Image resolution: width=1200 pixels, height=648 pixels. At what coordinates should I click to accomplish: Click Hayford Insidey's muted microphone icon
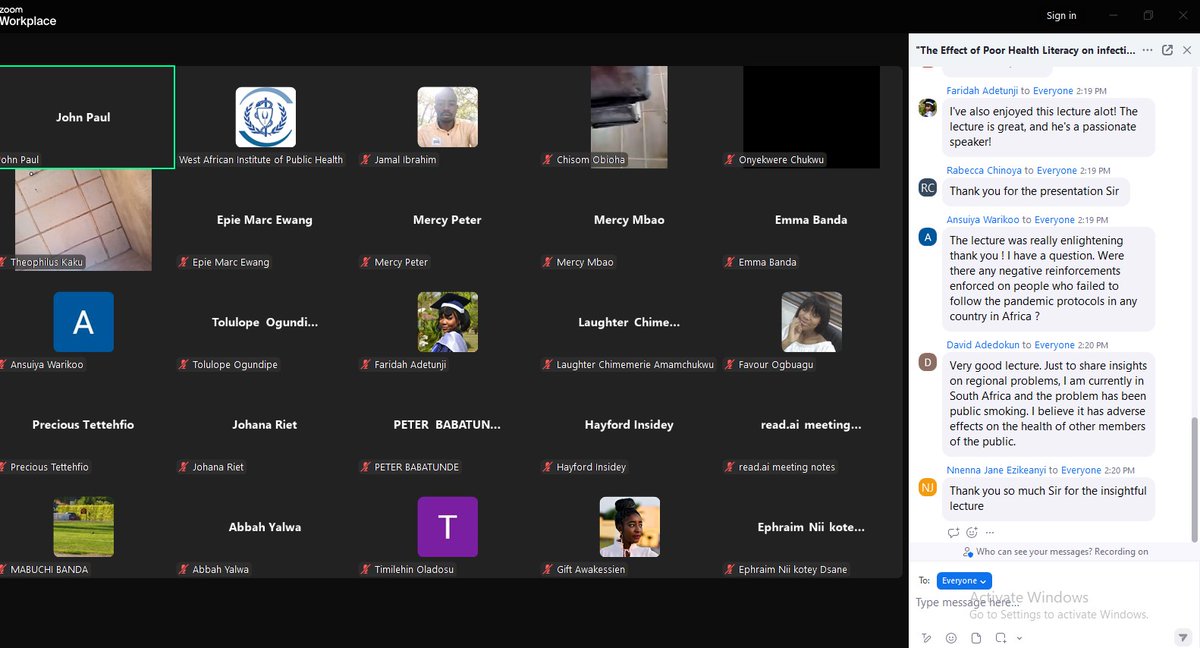tap(549, 467)
